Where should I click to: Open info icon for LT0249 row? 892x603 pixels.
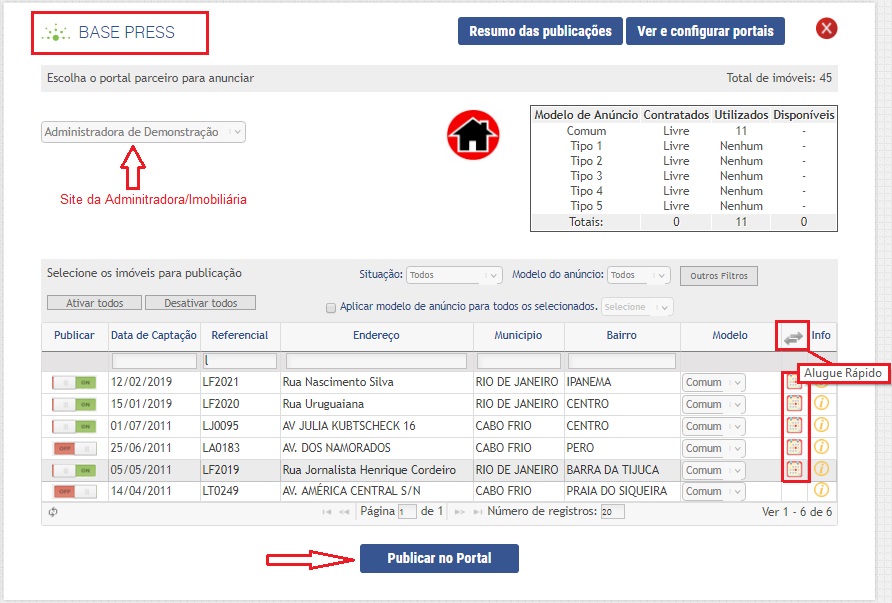tap(822, 490)
